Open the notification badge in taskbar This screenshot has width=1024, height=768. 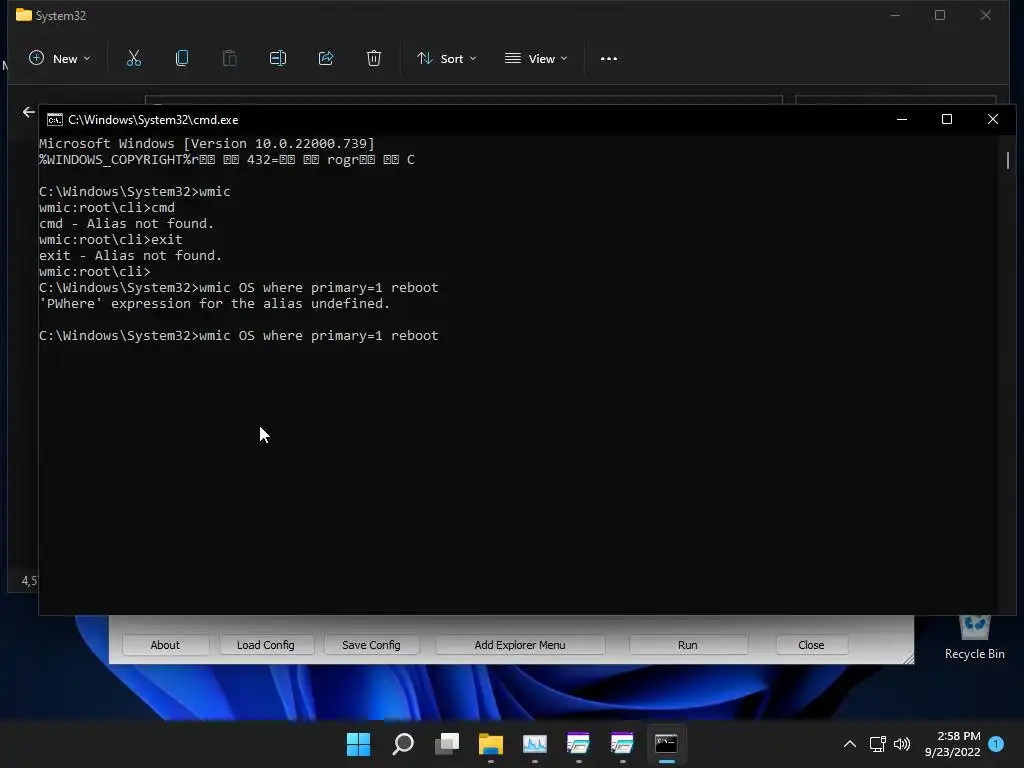pos(996,744)
